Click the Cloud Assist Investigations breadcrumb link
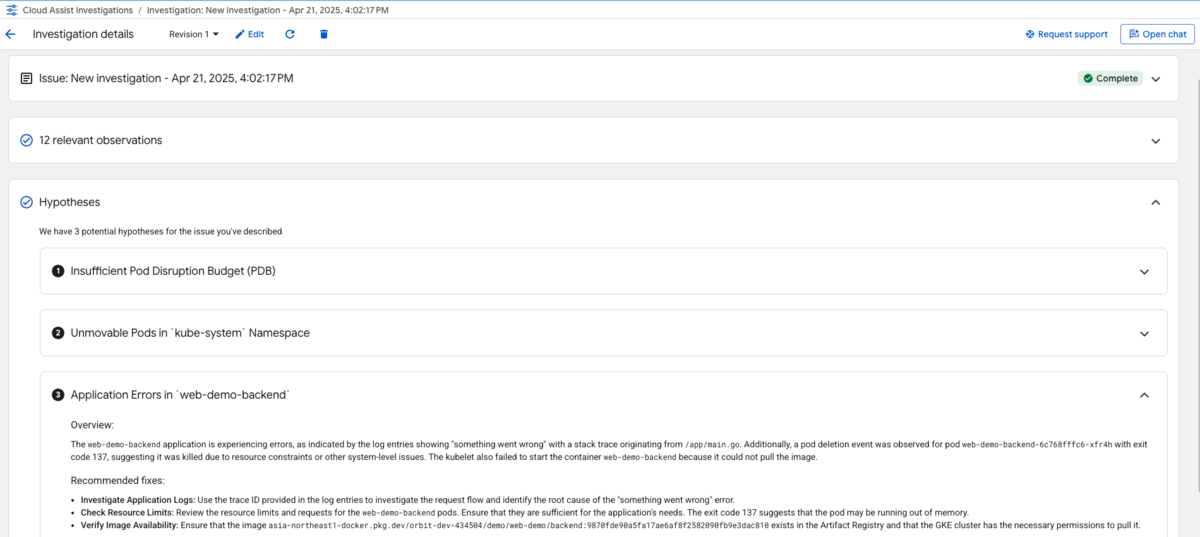1200x537 pixels. (77, 9)
